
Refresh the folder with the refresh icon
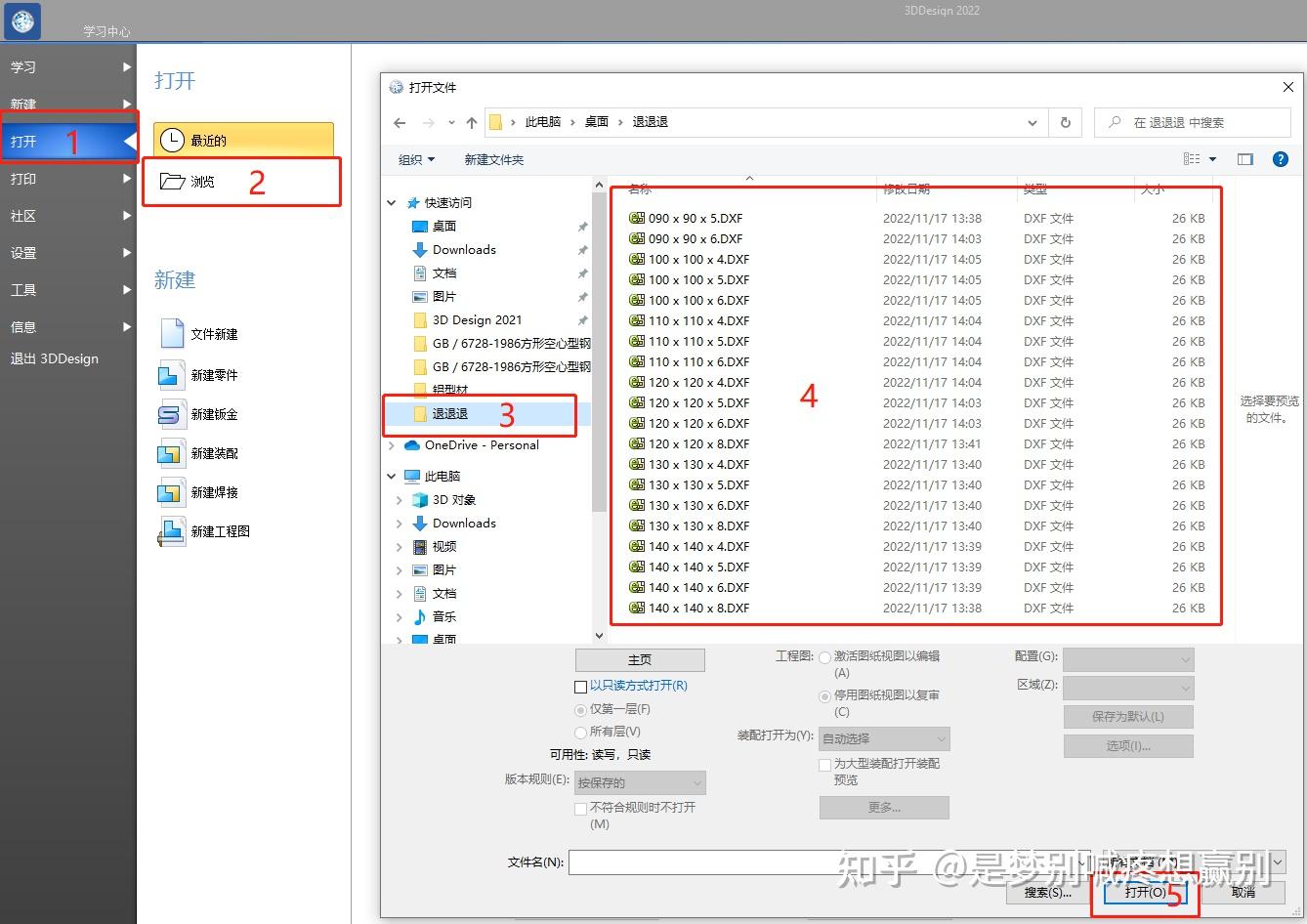(1065, 122)
